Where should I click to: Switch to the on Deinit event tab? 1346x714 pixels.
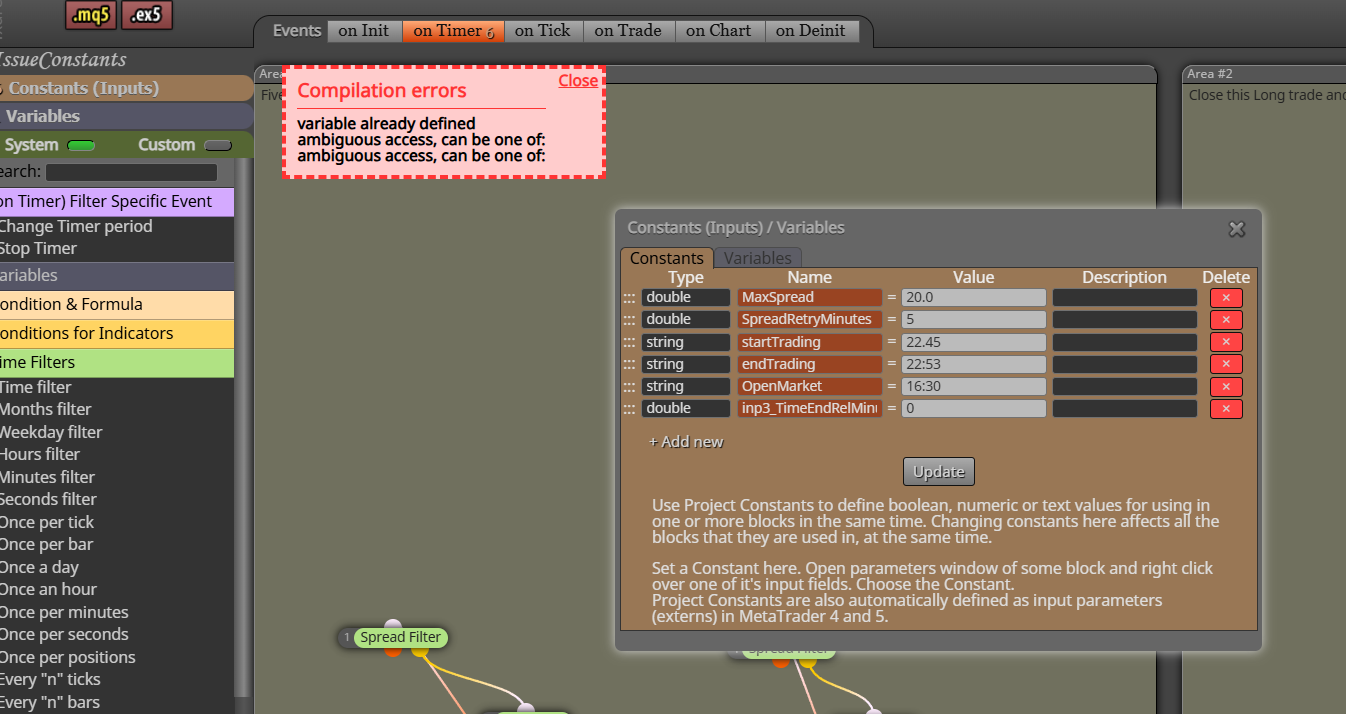pos(811,31)
